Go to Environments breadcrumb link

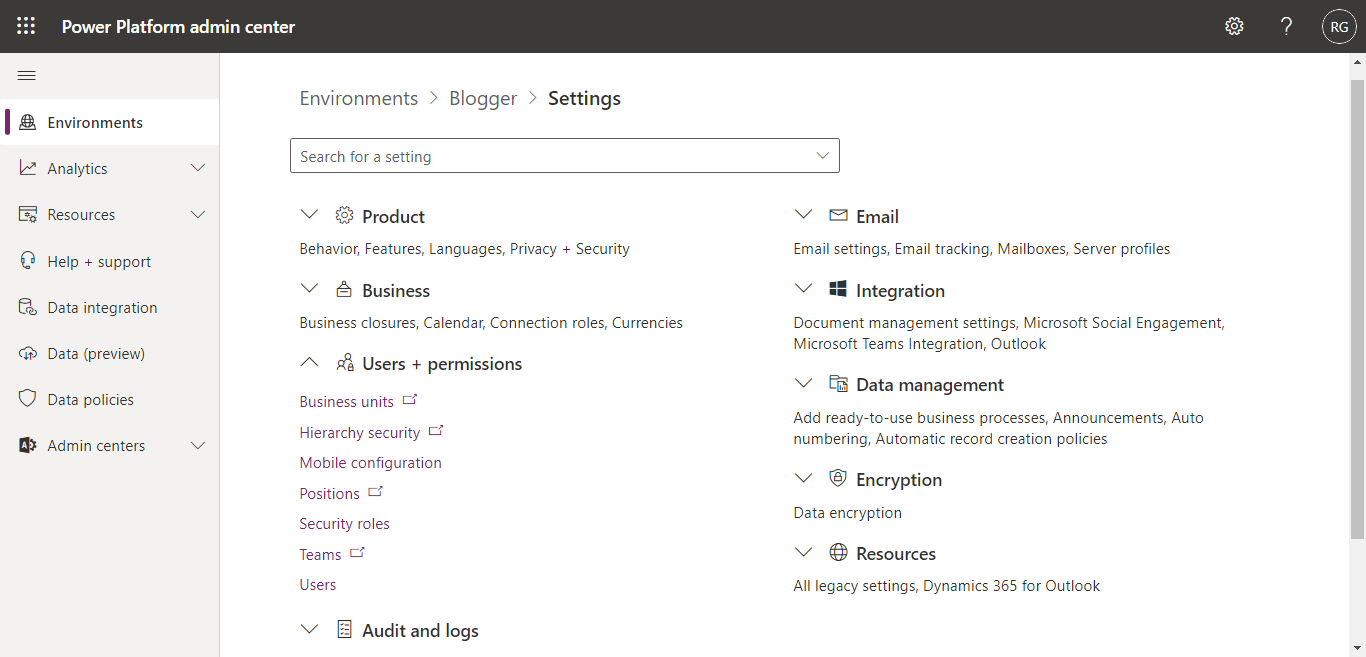click(x=359, y=98)
